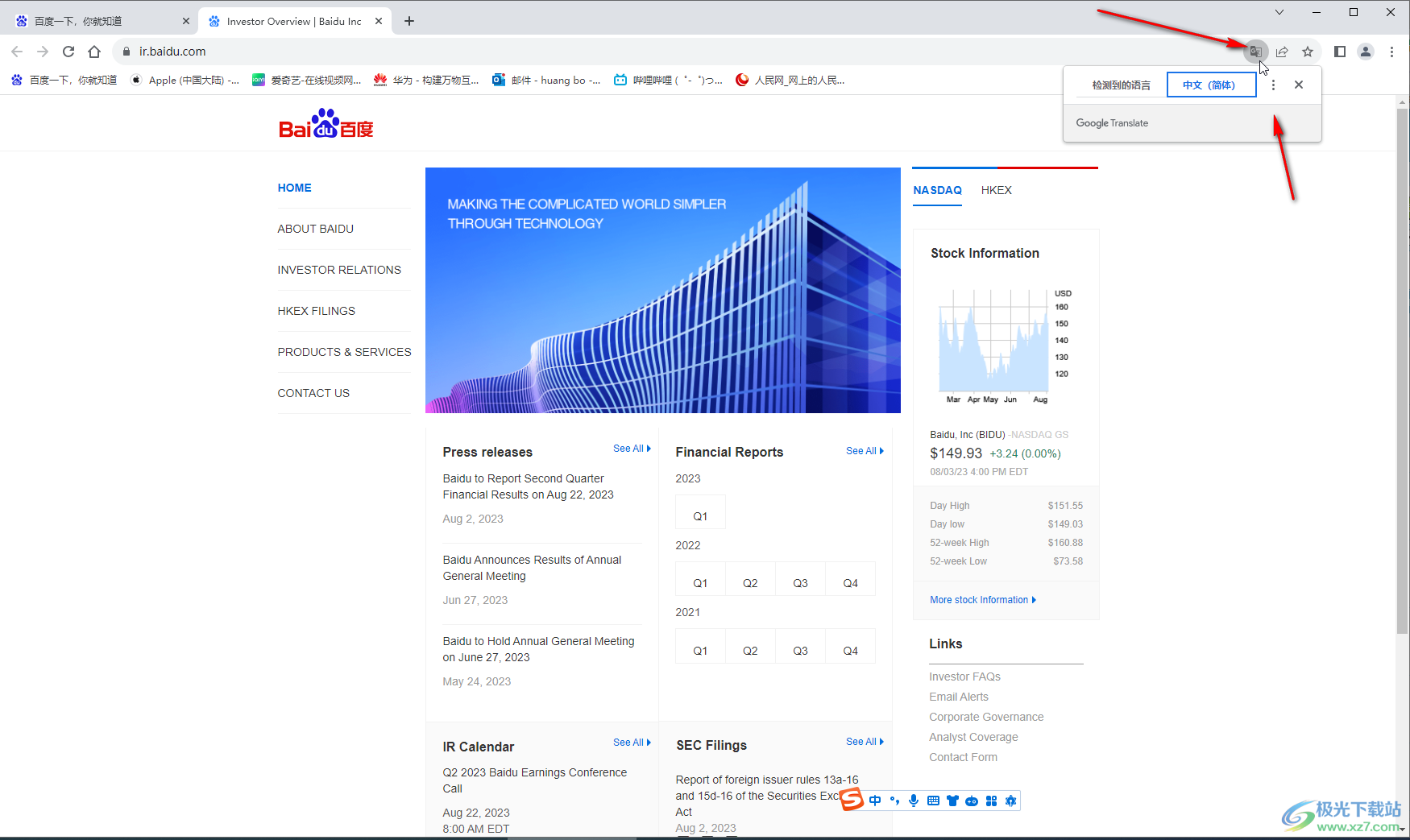Open the Apple (中国大陆) bookmark
The width and height of the screenshot is (1410, 840).
pyautogui.click(x=185, y=80)
